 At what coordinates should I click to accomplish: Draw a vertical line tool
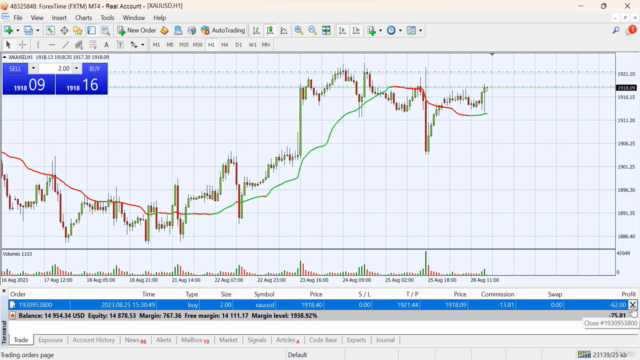(x=38, y=44)
